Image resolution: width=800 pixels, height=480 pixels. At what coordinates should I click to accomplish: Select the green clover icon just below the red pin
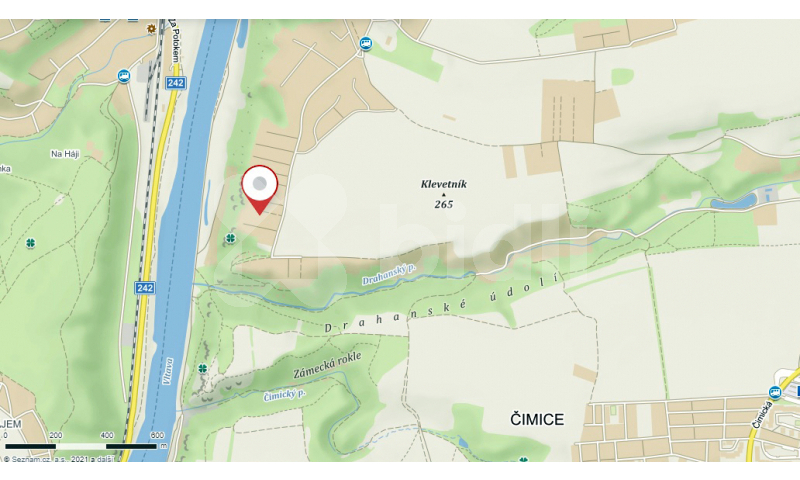pyautogui.click(x=231, y=238)
